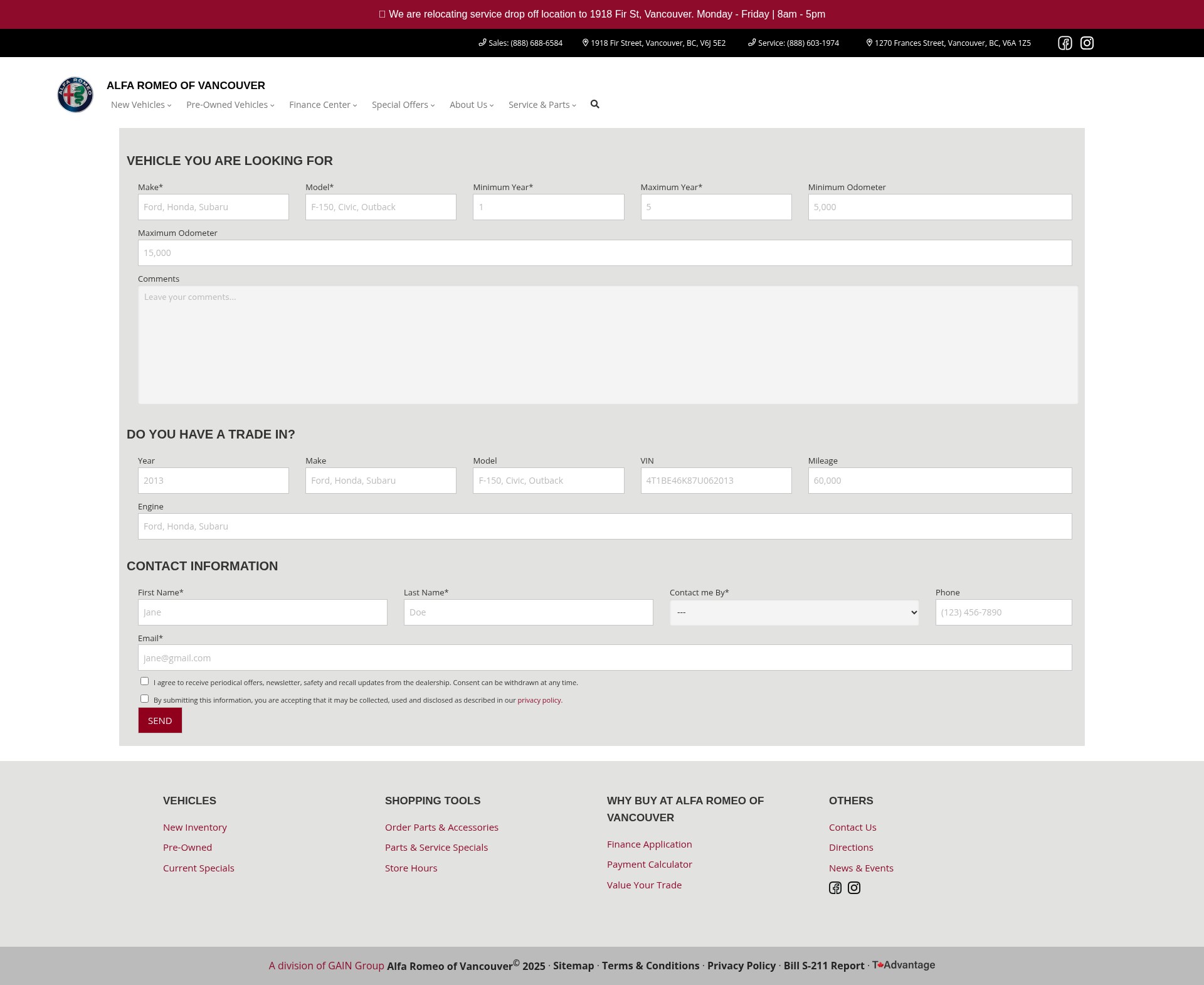Click the trade-in Engine field

[x=605, y=526]
